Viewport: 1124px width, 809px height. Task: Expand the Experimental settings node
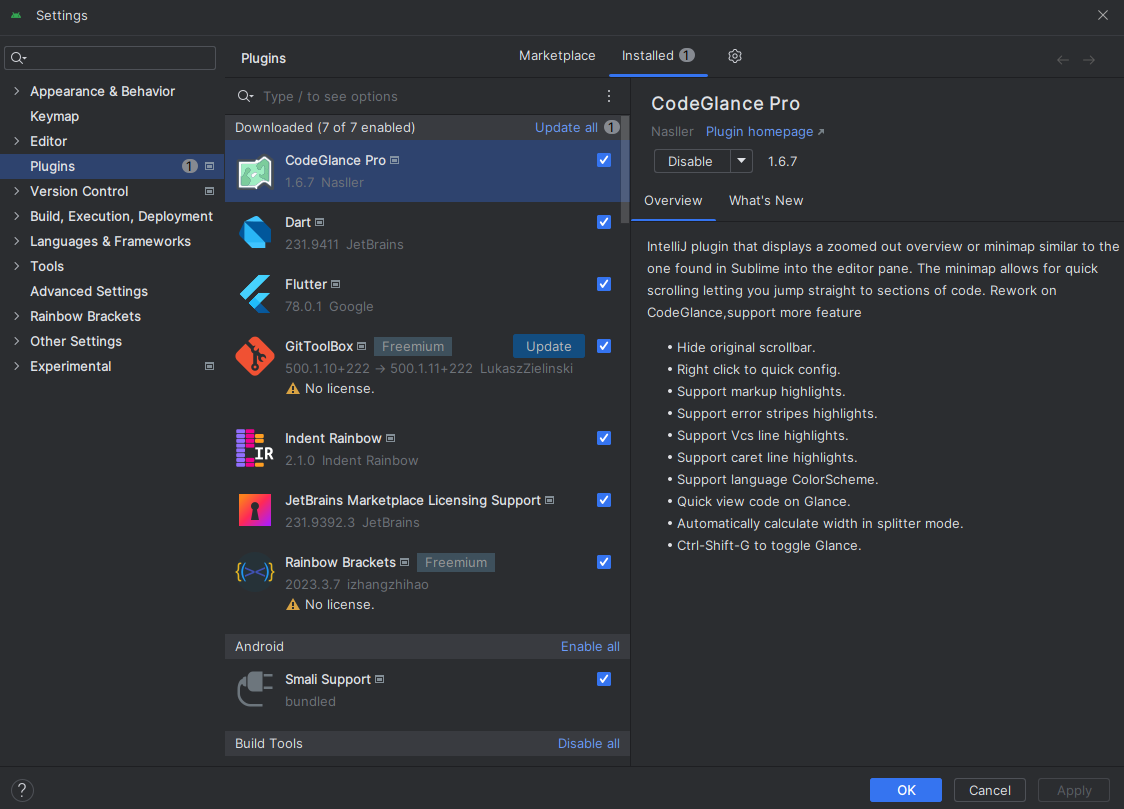point(16,366)
